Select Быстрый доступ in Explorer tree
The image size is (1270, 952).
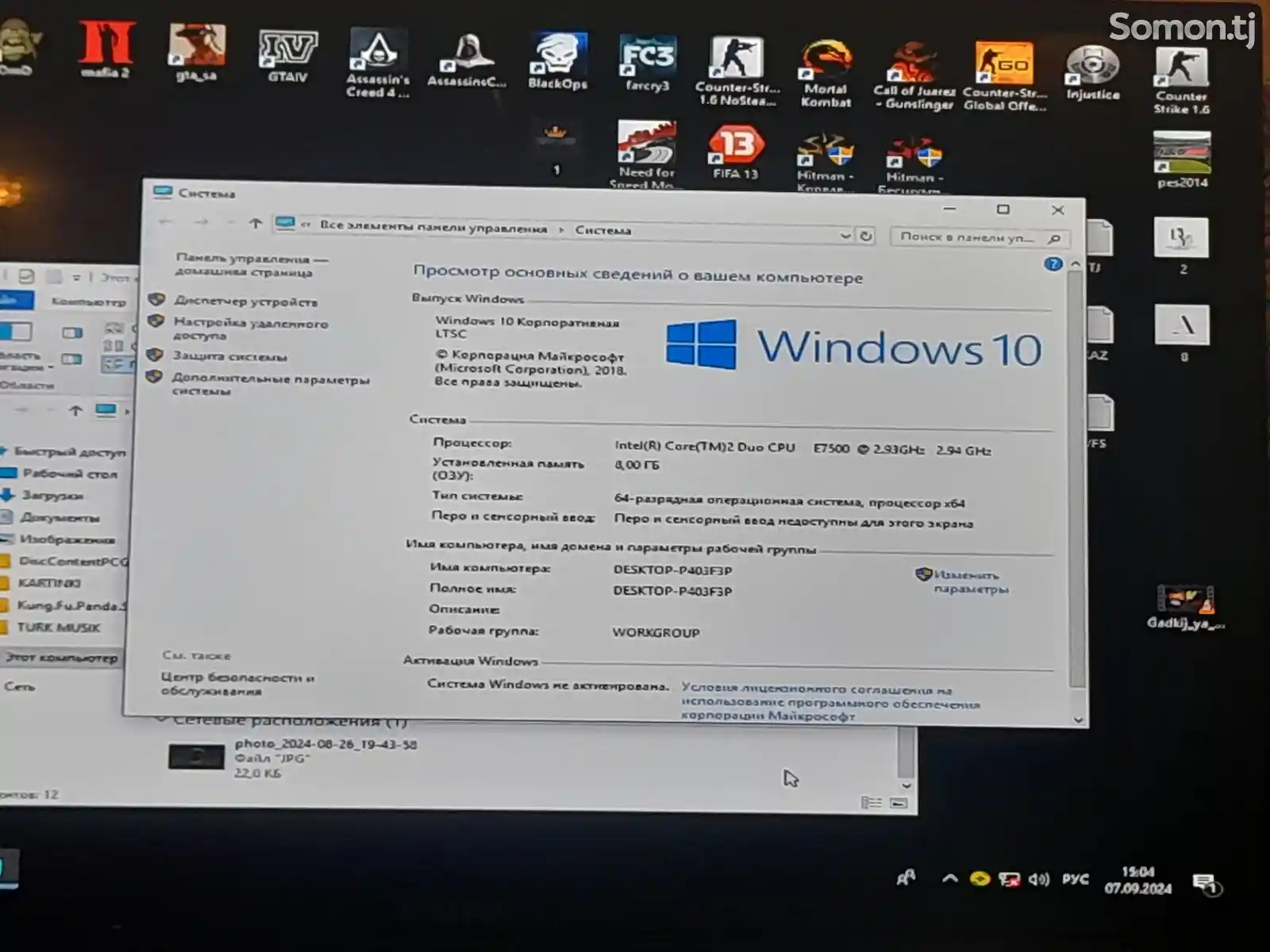(x=70, y=452)
